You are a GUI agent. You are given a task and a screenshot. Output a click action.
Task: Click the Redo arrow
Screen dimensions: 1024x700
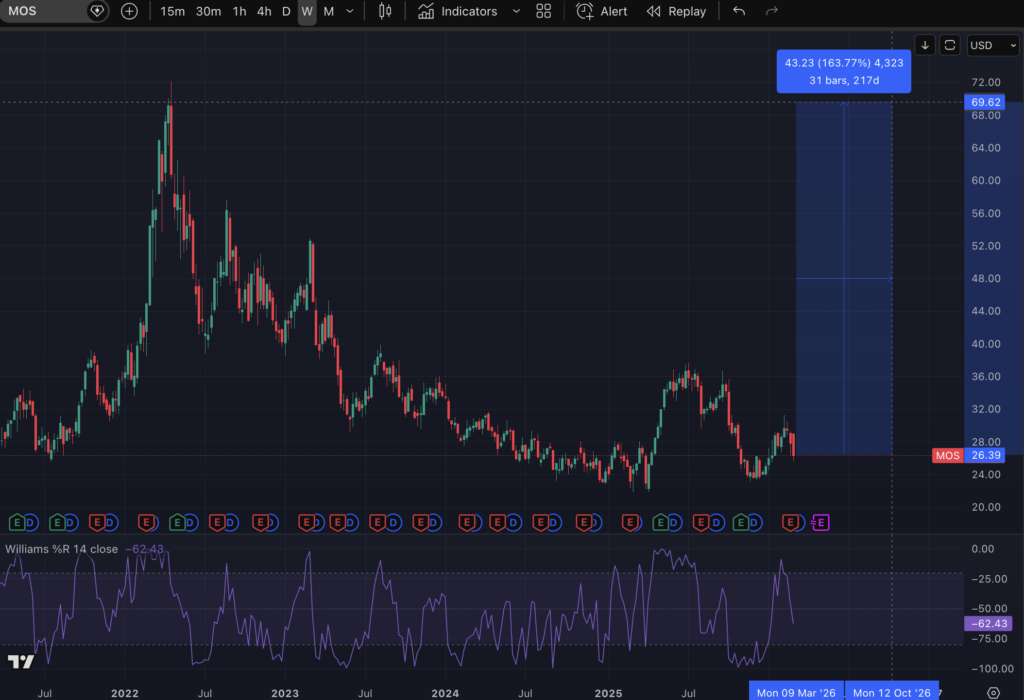pos(771,11)
